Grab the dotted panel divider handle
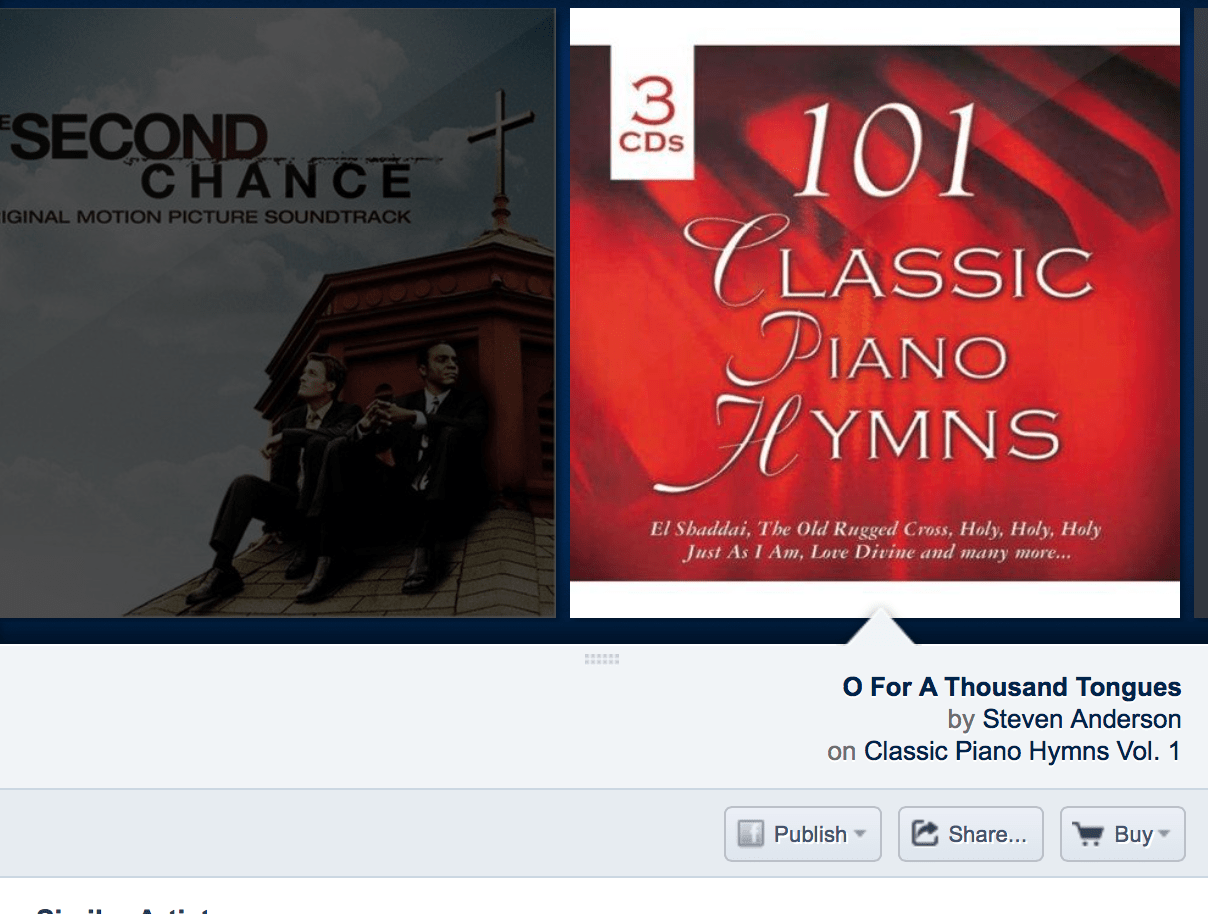1208x914 pixels. coord(602,659)
